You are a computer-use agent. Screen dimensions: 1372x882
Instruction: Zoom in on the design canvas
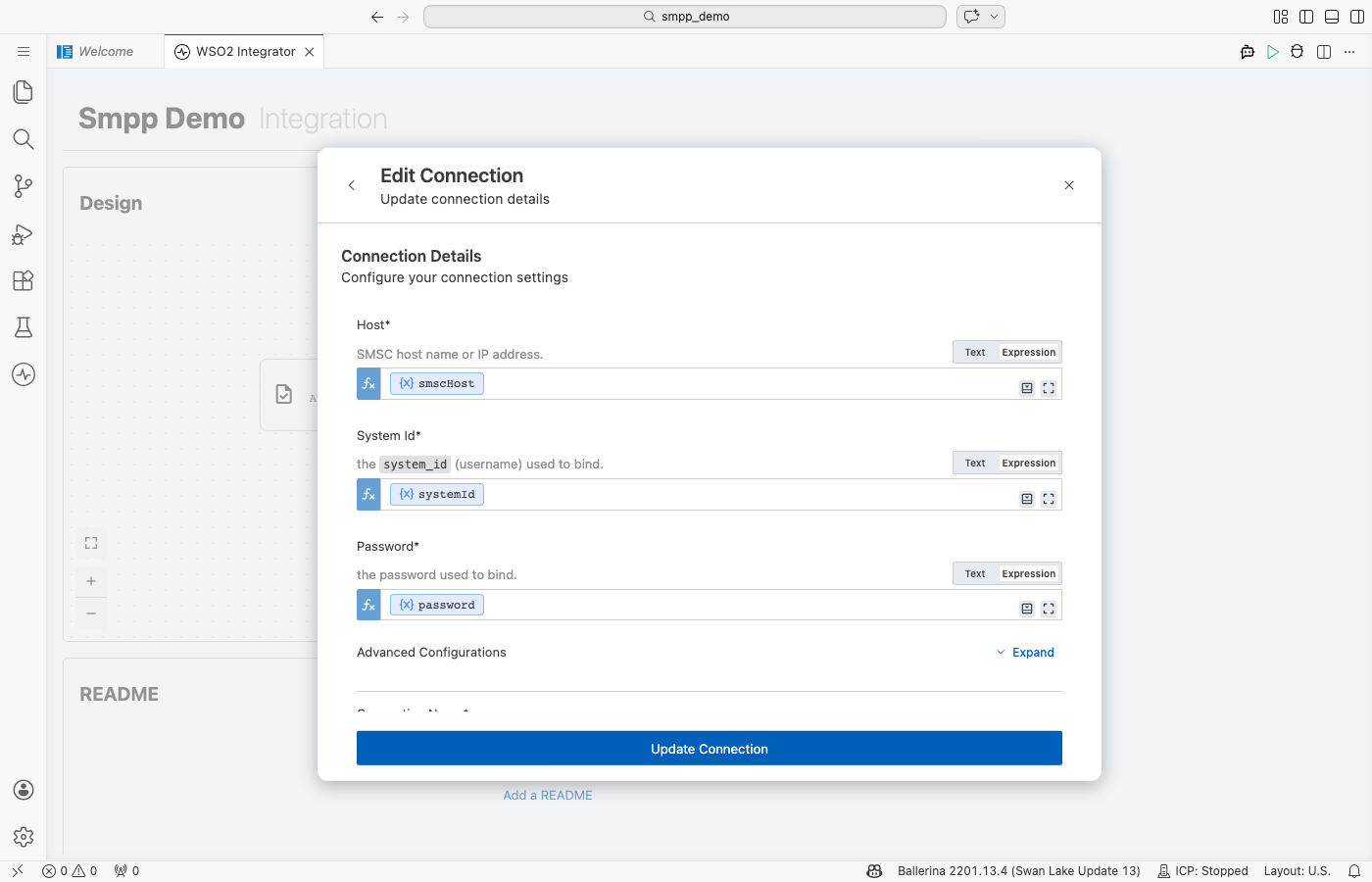[x=91, y=581]
